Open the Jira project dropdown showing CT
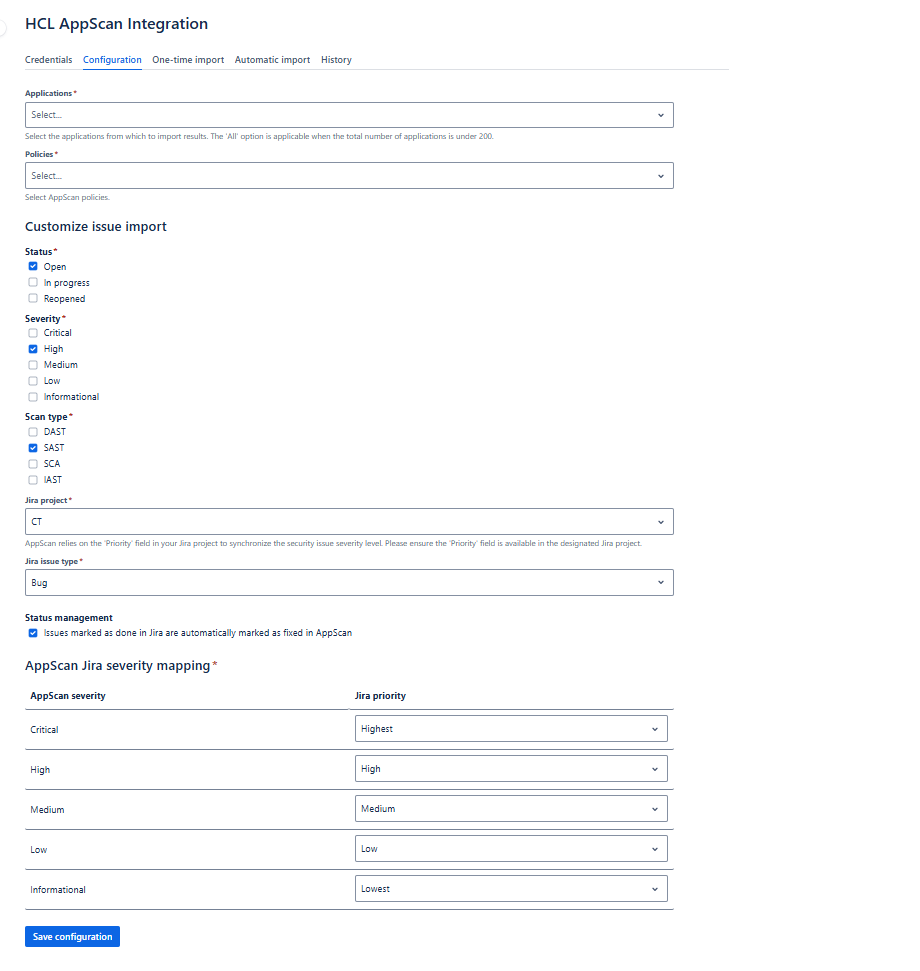 click(x=349, y=522)
